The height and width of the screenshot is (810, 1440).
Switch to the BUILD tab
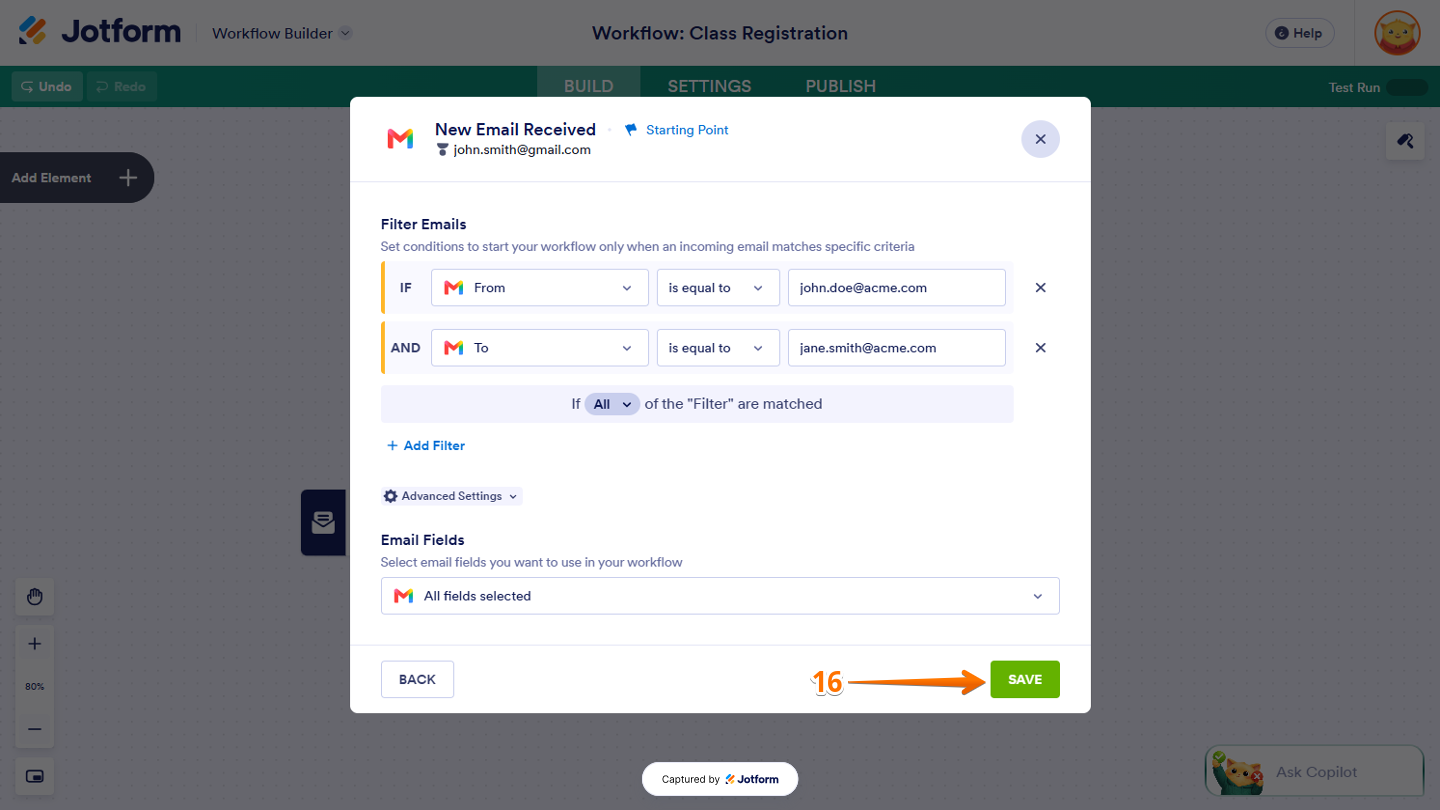tap(589, 86)
